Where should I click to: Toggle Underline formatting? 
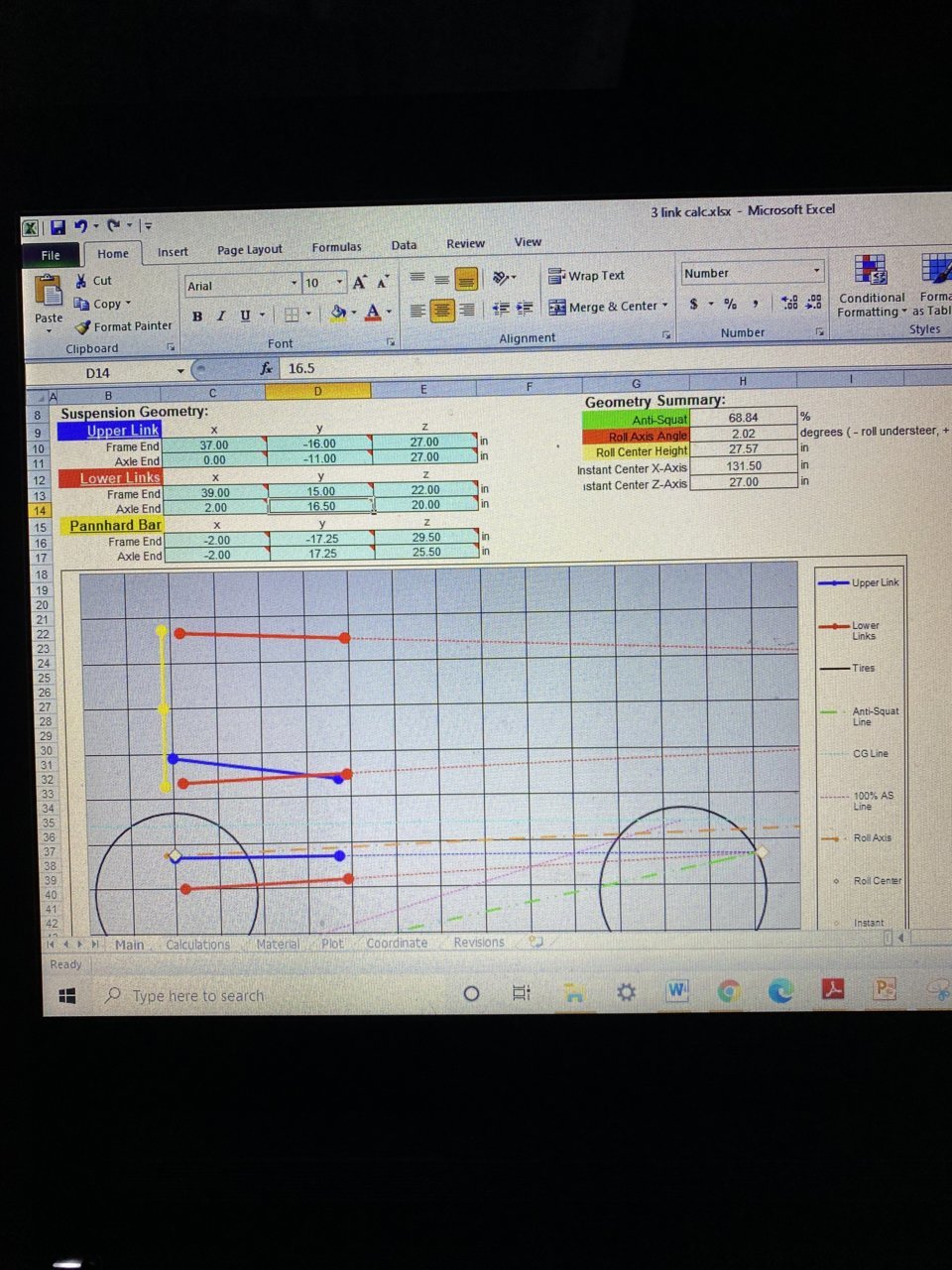245,315
